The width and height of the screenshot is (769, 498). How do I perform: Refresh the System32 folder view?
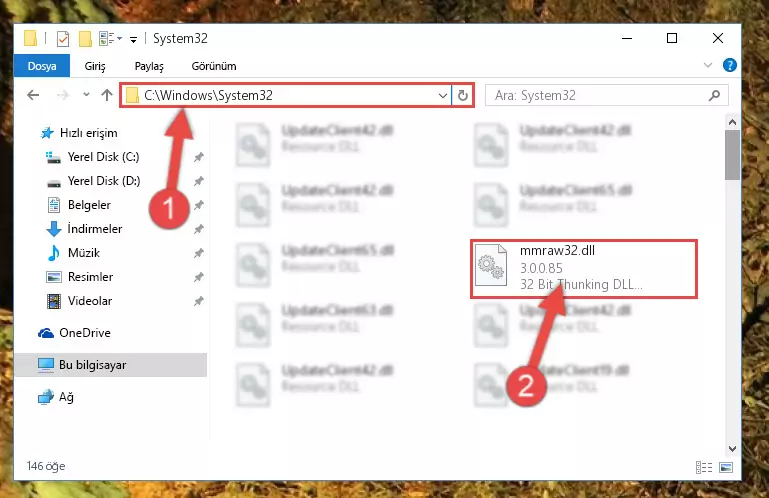tap(462, 95)
